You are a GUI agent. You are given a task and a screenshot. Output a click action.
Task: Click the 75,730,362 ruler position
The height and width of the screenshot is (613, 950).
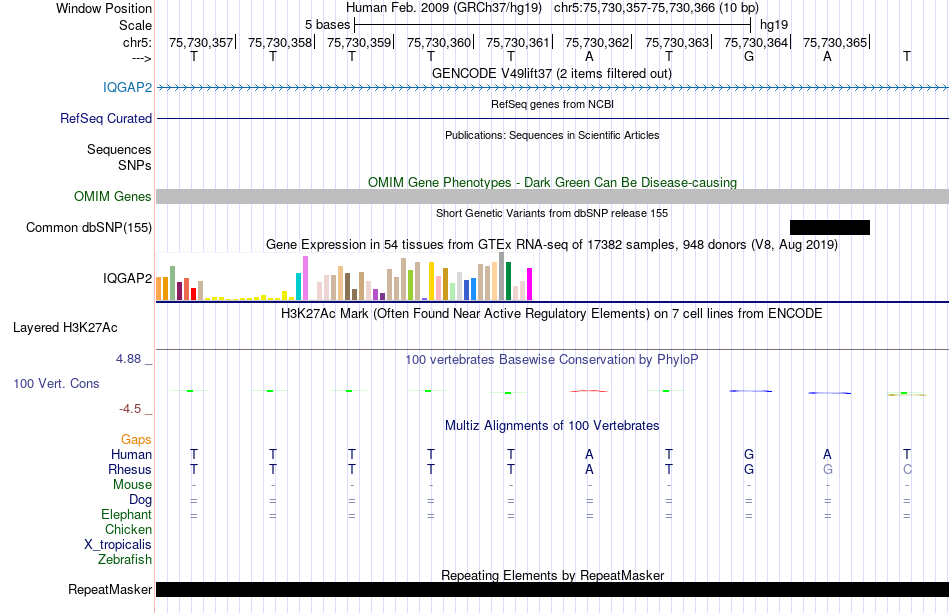pos(597,42)
